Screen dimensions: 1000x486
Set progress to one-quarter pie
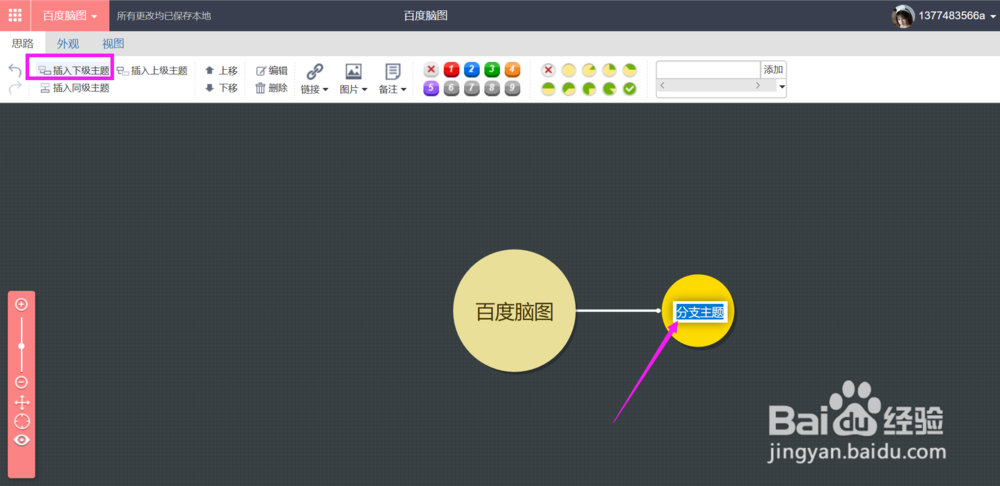click(x=609, y=70)
